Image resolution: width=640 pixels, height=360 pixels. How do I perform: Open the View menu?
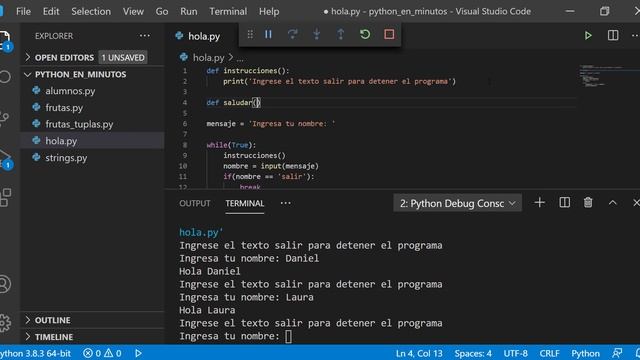[133, 11]
